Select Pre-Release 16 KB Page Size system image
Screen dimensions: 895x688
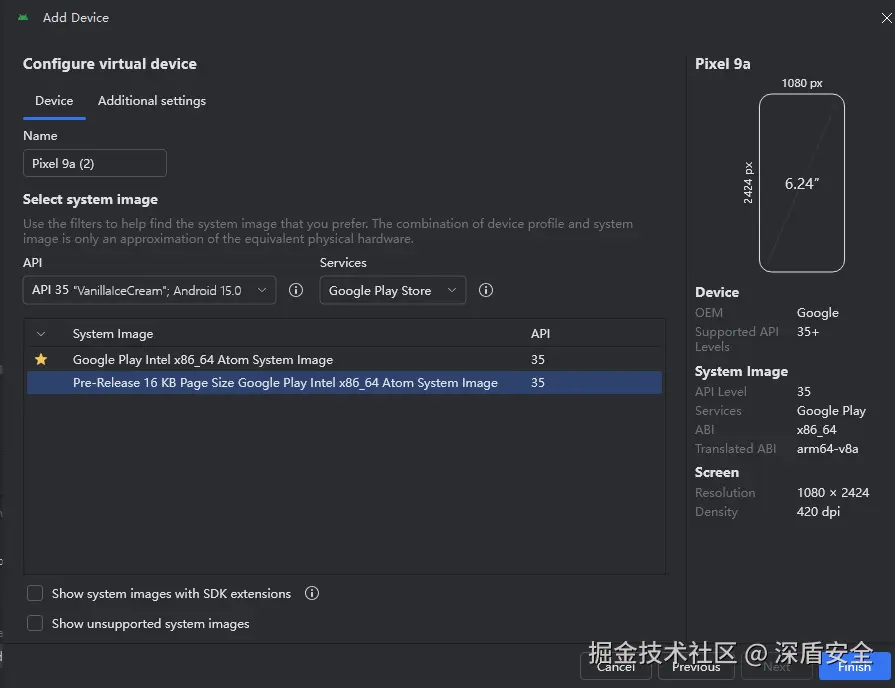tap(285, 382)
